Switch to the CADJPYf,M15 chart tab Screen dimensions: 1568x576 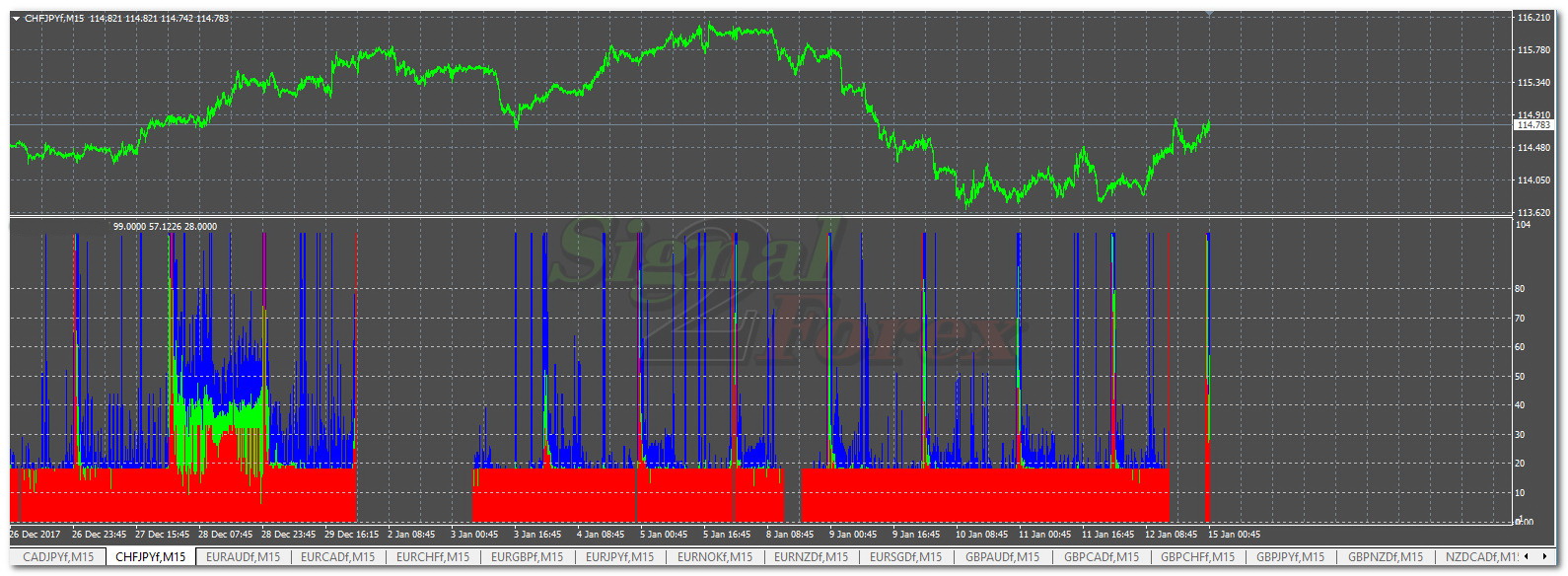[57, 557]
